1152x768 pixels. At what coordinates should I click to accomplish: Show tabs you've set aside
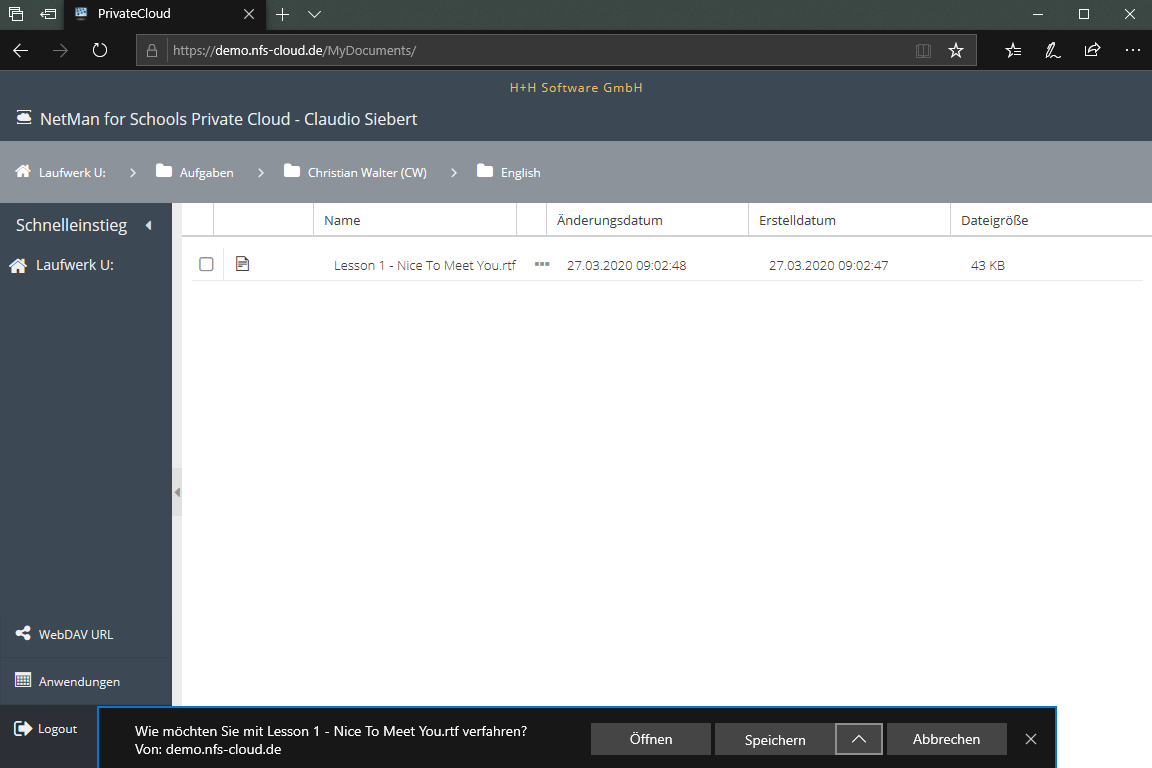[16, 14]
